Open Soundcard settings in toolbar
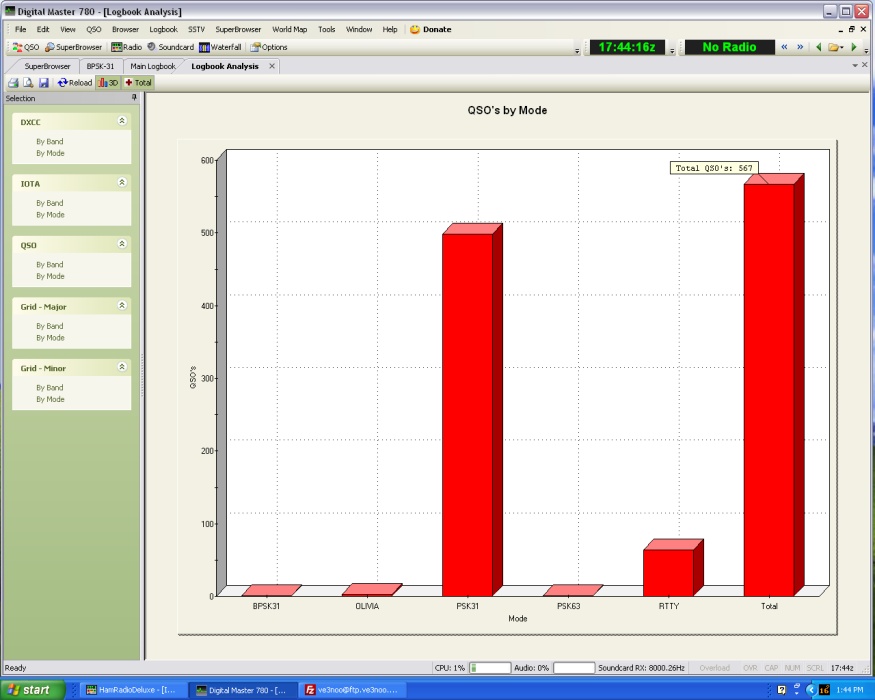Screen dimensions: 875x700 click(x=170, y=47)
